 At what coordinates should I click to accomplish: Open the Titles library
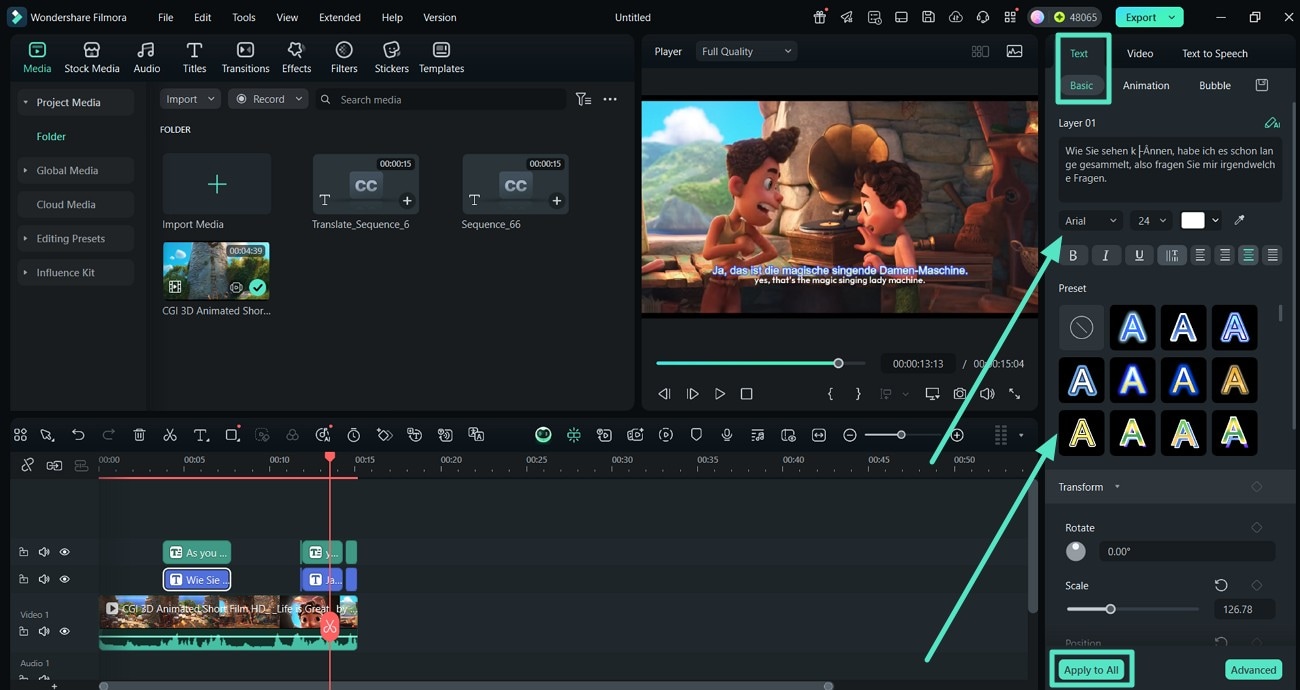(194, 58)
